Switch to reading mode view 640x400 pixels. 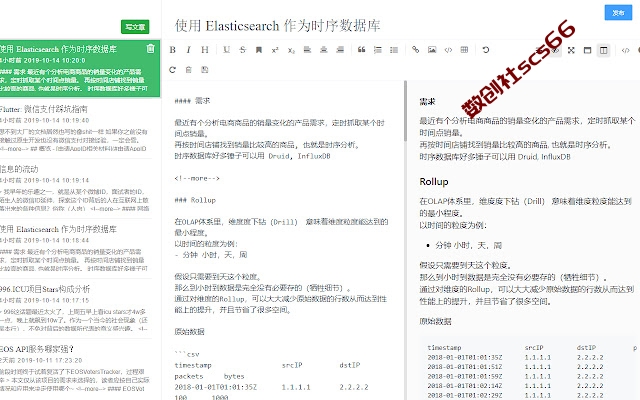coord(587,50)
